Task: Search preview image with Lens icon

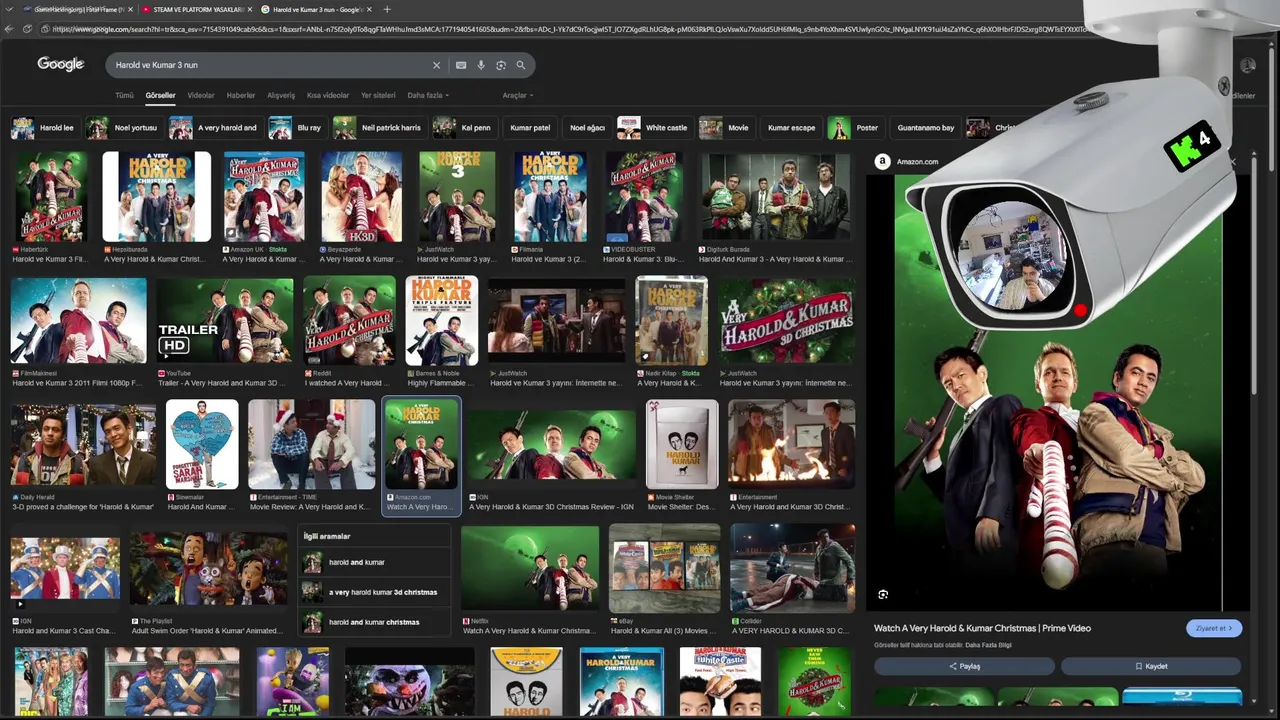Action: pos(883,594)
